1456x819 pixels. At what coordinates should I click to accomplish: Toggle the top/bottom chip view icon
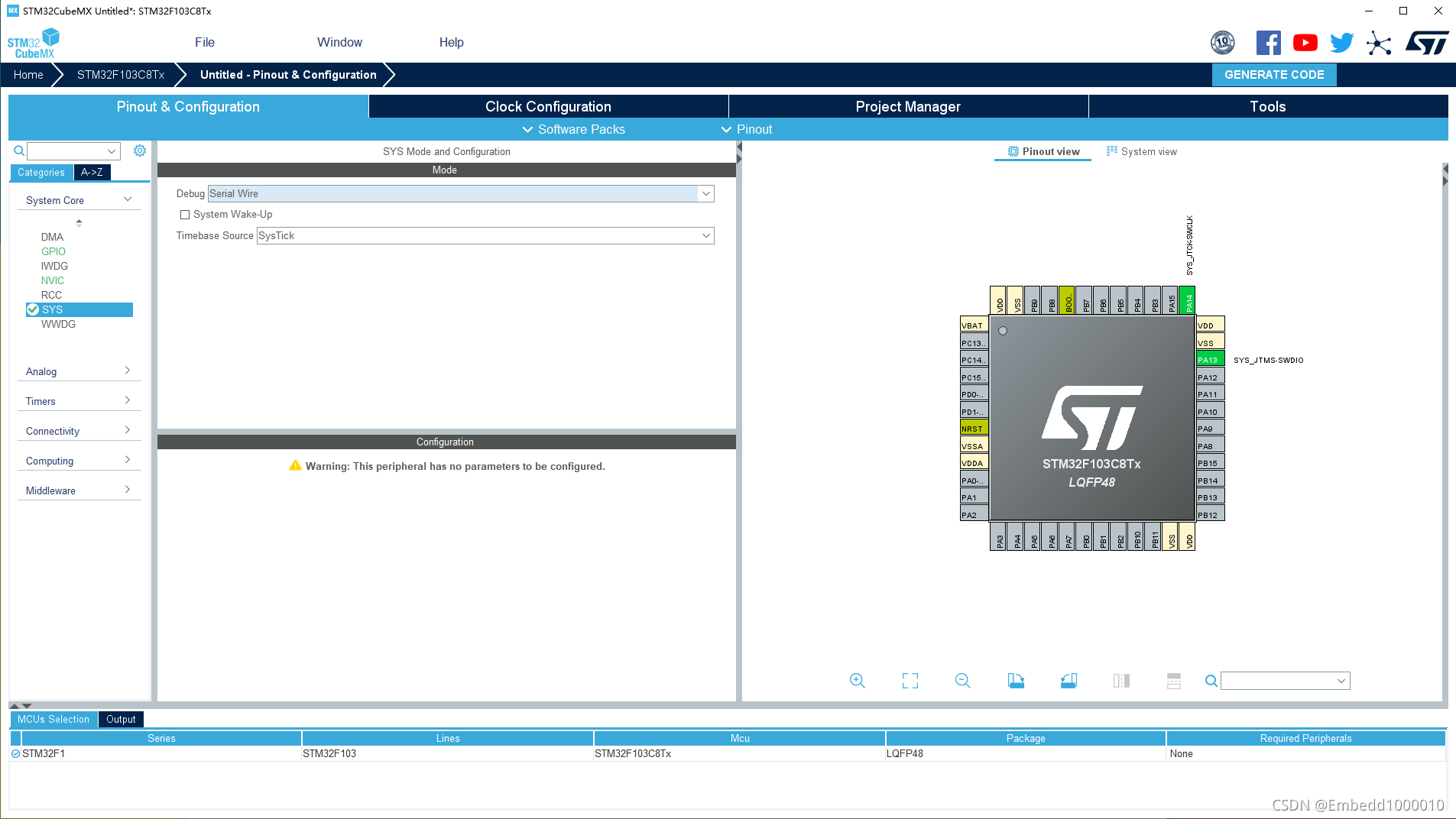[x=1174, y=681]
